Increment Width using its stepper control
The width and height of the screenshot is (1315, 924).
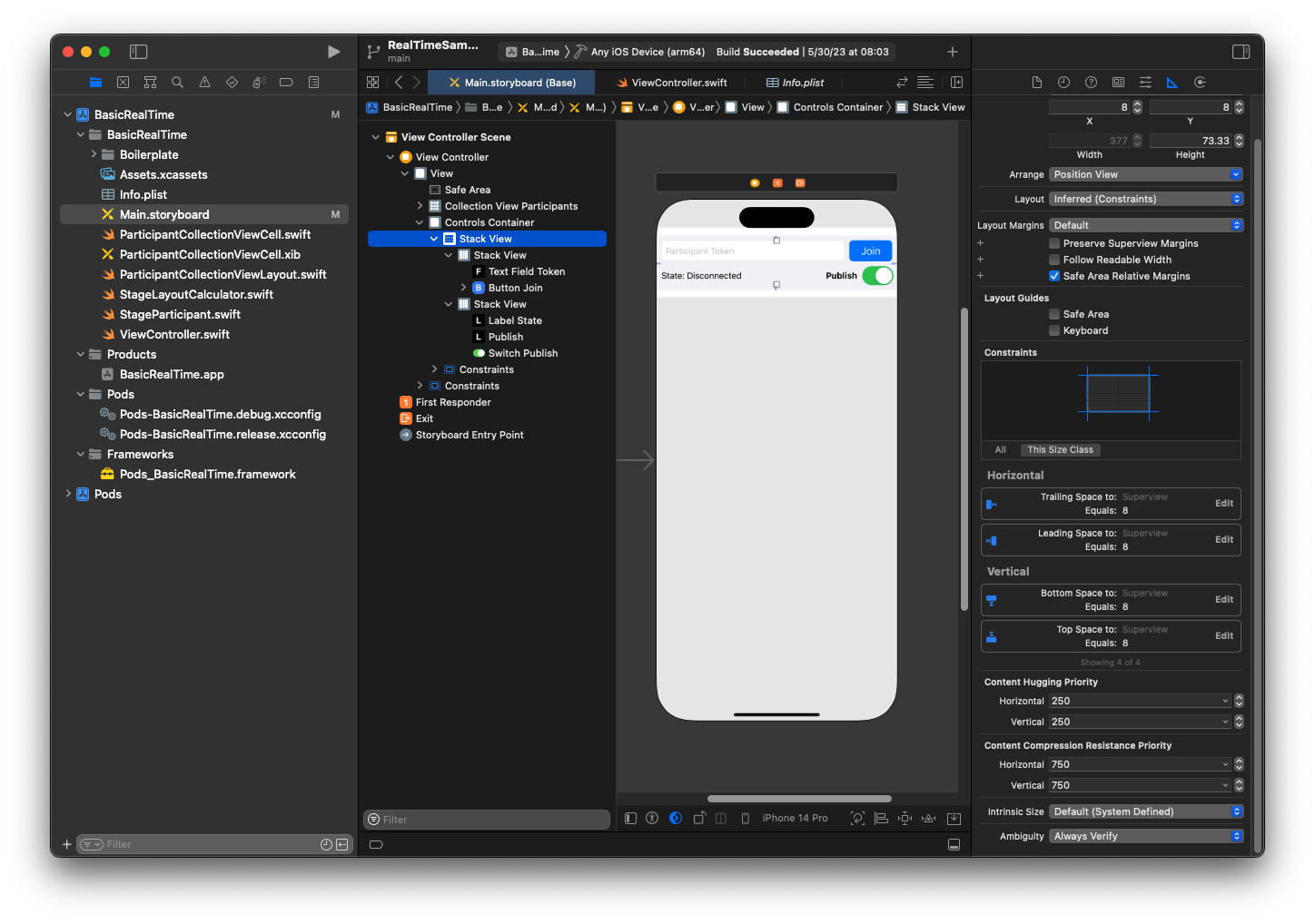tap(1136, 137)
